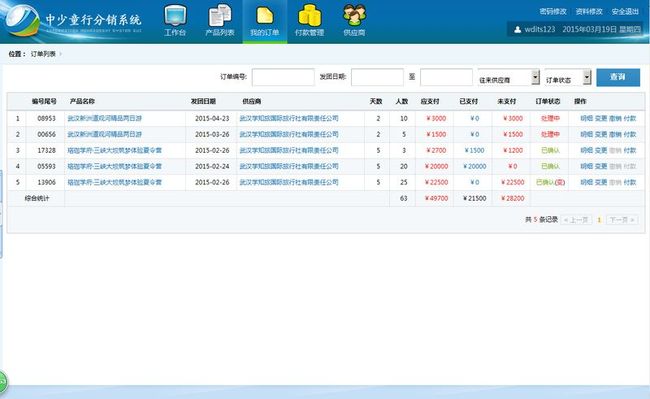Click the 下一页 next page button
This screenshot has width=650, height=399.
(622, 220)
